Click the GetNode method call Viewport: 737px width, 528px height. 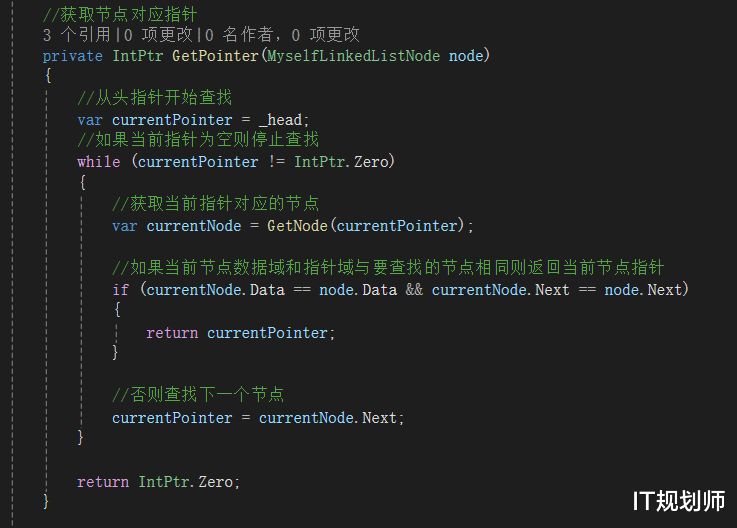(296, 226)
